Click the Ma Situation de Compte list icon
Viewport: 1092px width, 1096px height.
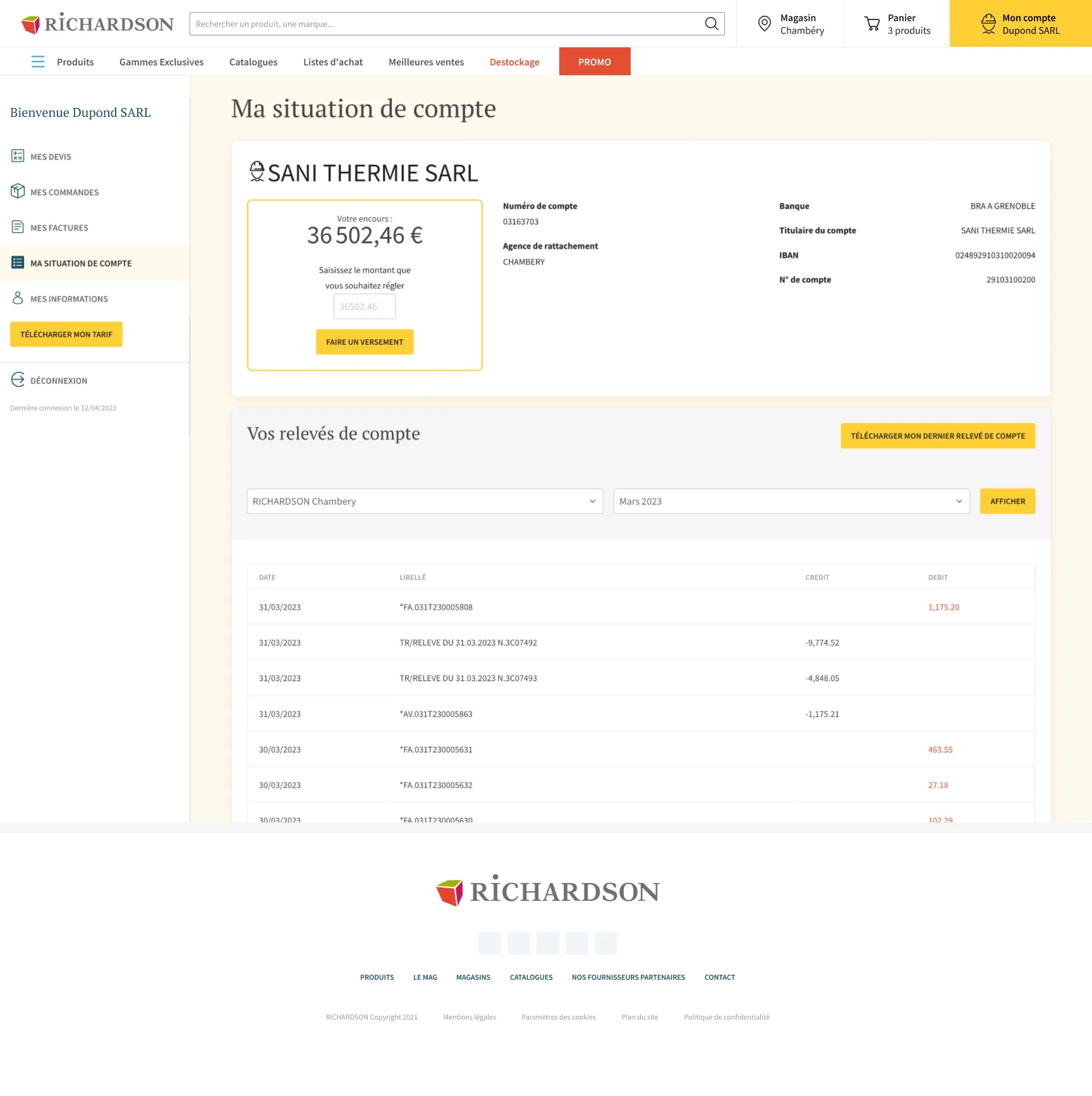[x=18, y=263]
